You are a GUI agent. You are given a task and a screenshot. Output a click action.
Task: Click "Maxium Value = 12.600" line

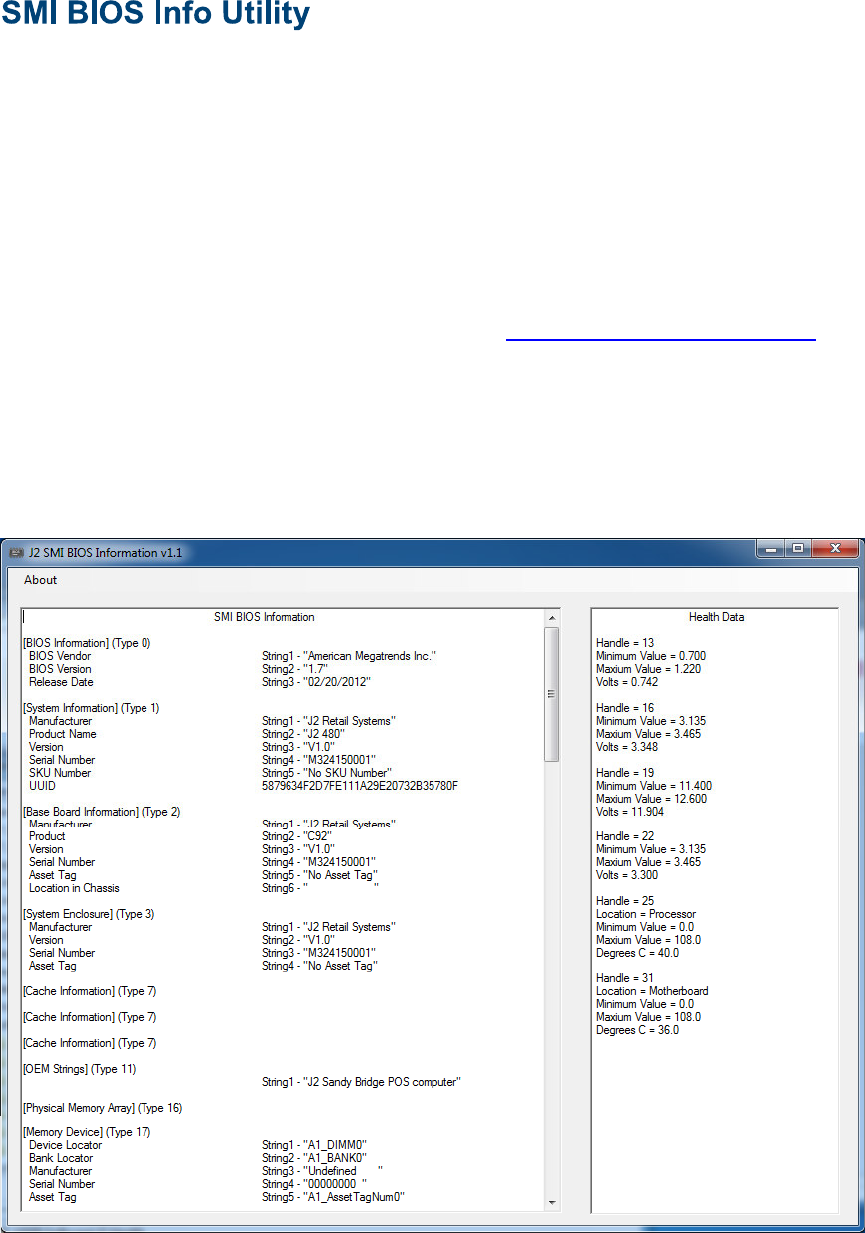(x=654, y=799)
